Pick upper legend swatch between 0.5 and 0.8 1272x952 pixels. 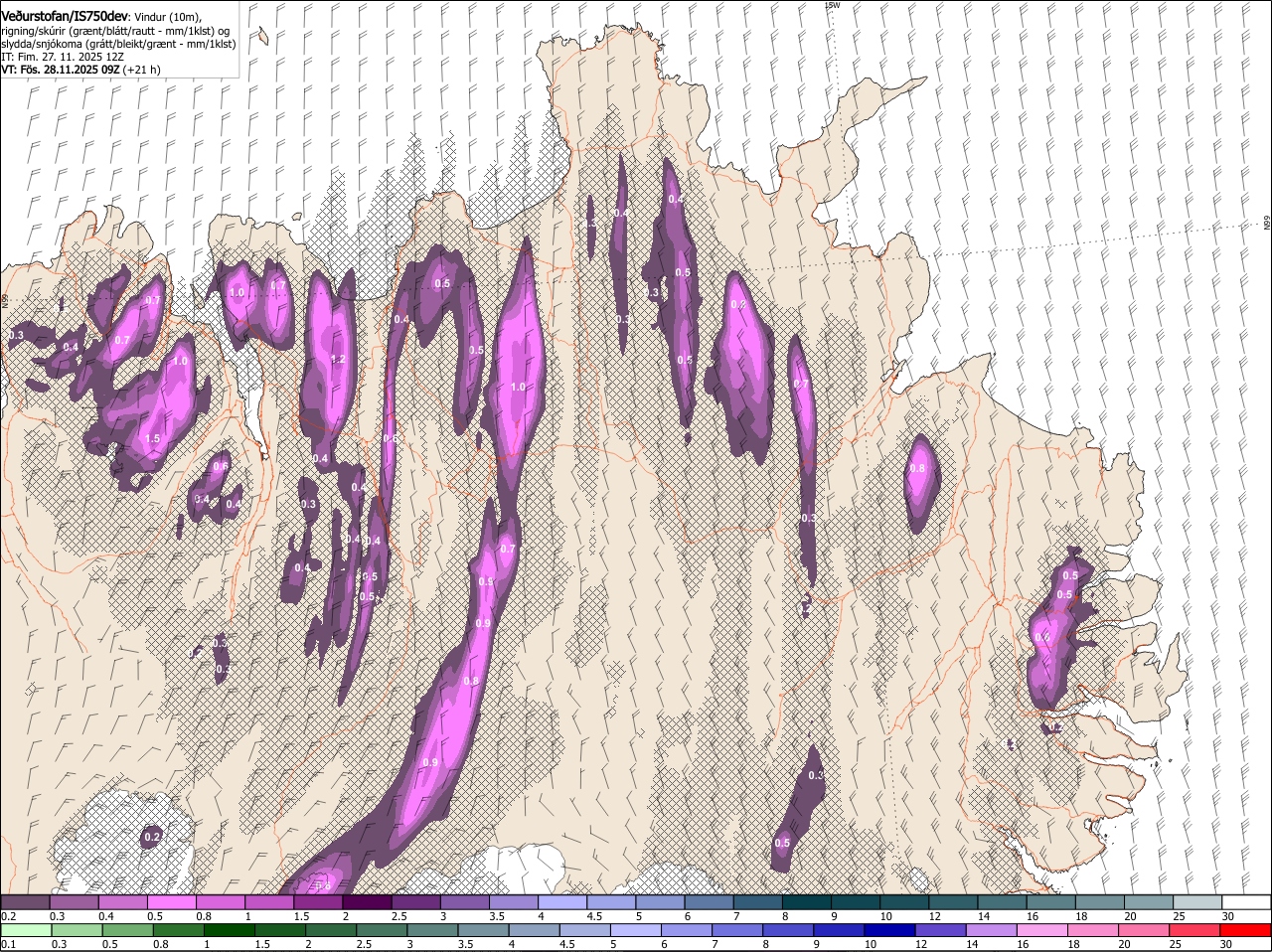pos(171,901)
